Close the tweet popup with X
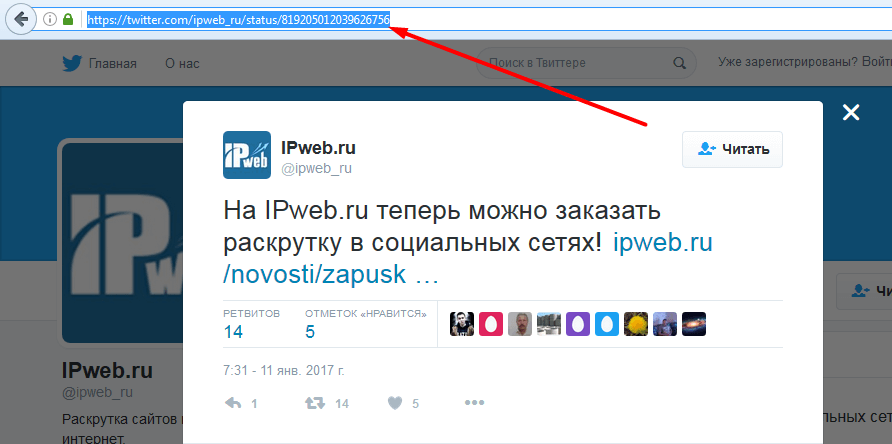 point(851,113)
